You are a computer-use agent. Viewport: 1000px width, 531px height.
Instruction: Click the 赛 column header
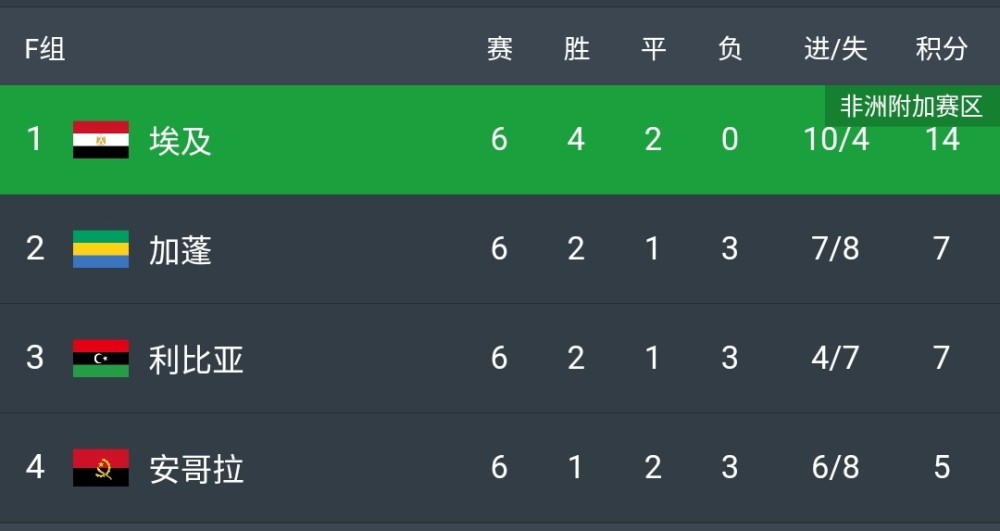tap(499, 48)
